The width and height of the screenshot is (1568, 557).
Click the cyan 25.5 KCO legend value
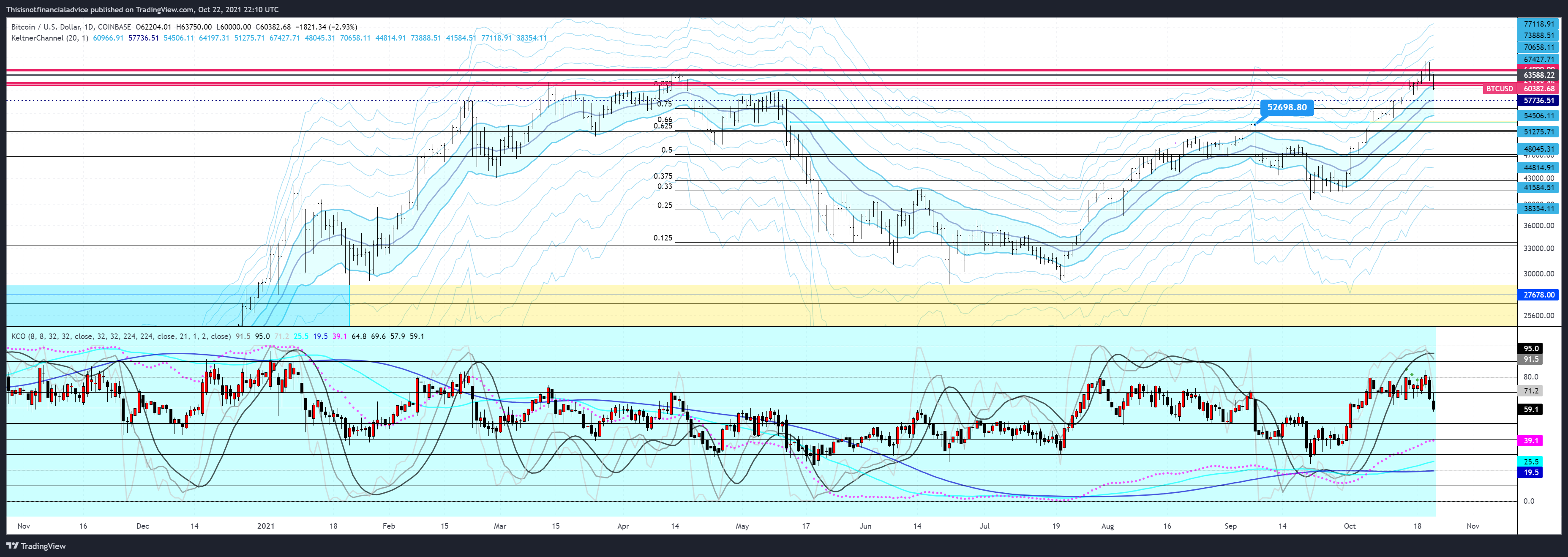tap(301, 336)
